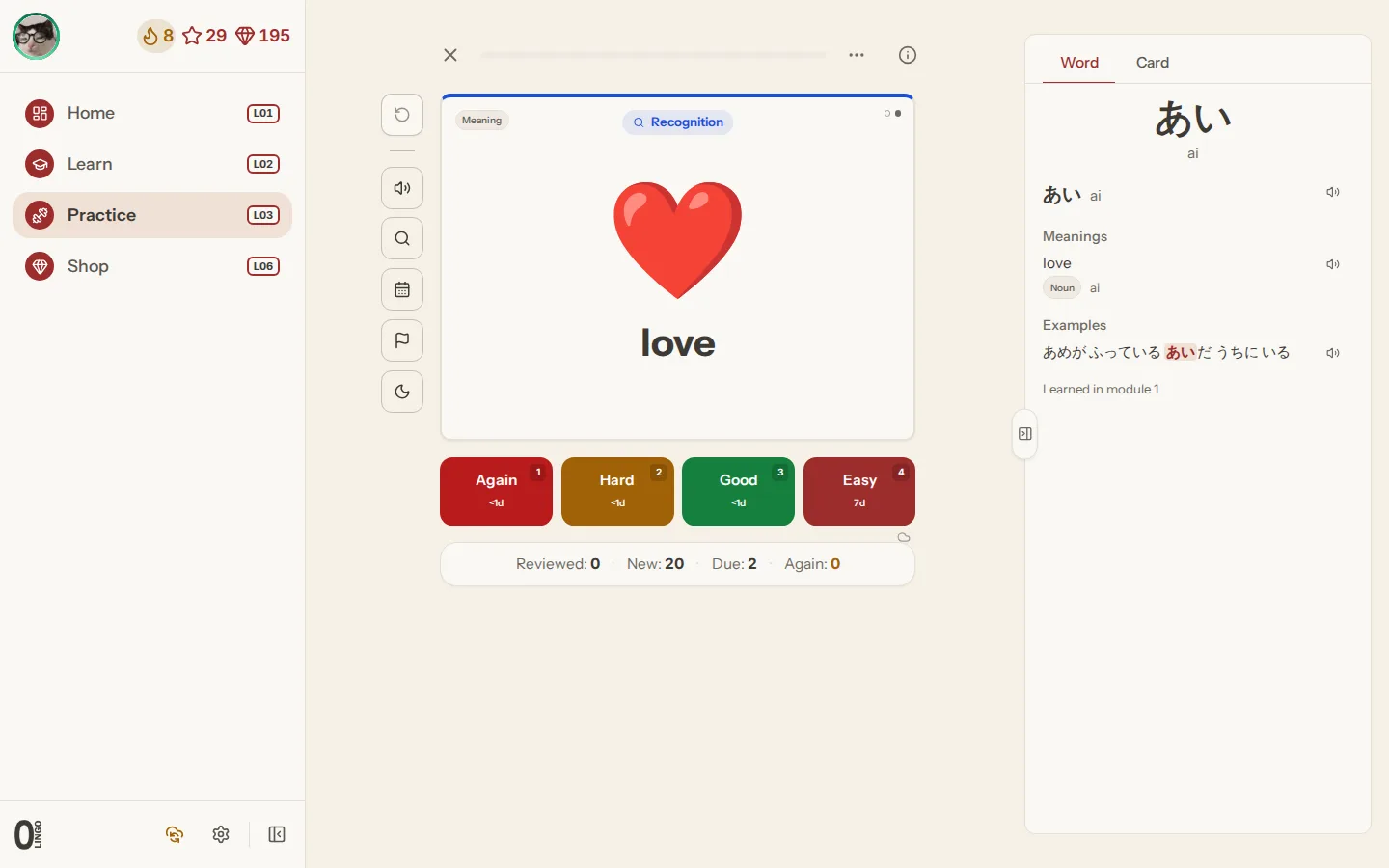This screenshot has width=1389, height=868.
Task: Click the magnifier search button beside the card
Action: coord(402,238)
